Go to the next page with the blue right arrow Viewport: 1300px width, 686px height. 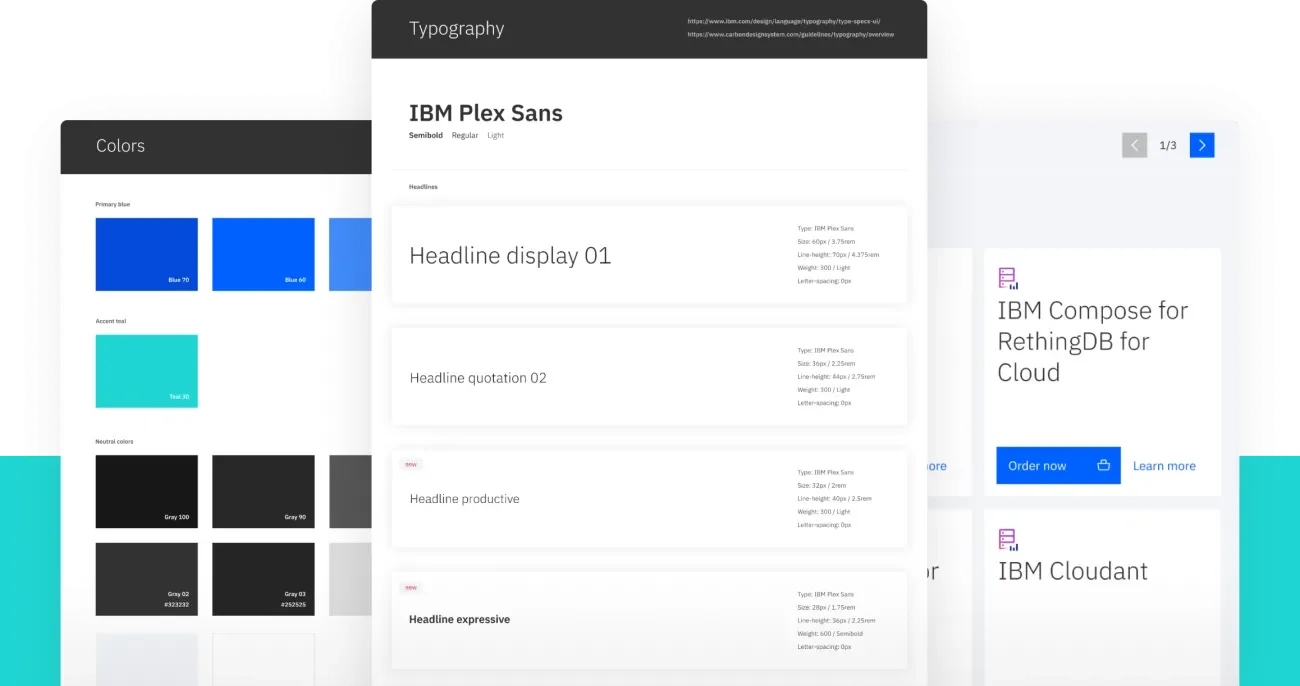pyautogui.click(x=1202, y=145)
